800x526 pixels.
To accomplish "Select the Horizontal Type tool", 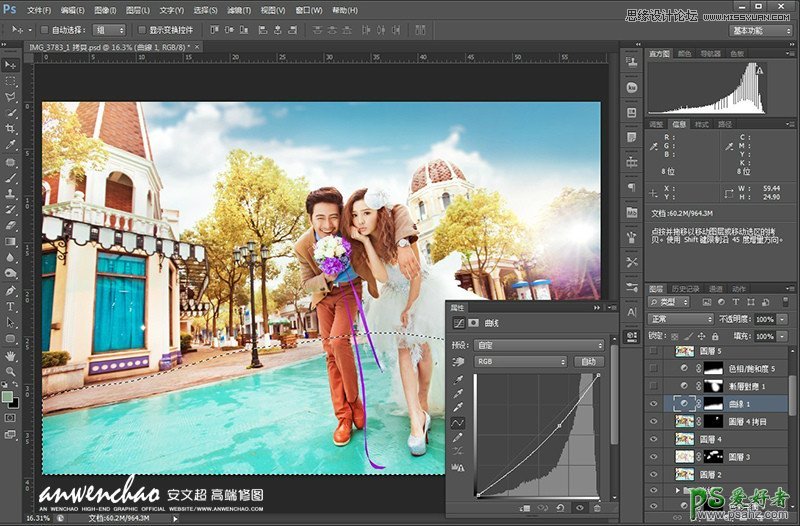I will tap(11, 306).
